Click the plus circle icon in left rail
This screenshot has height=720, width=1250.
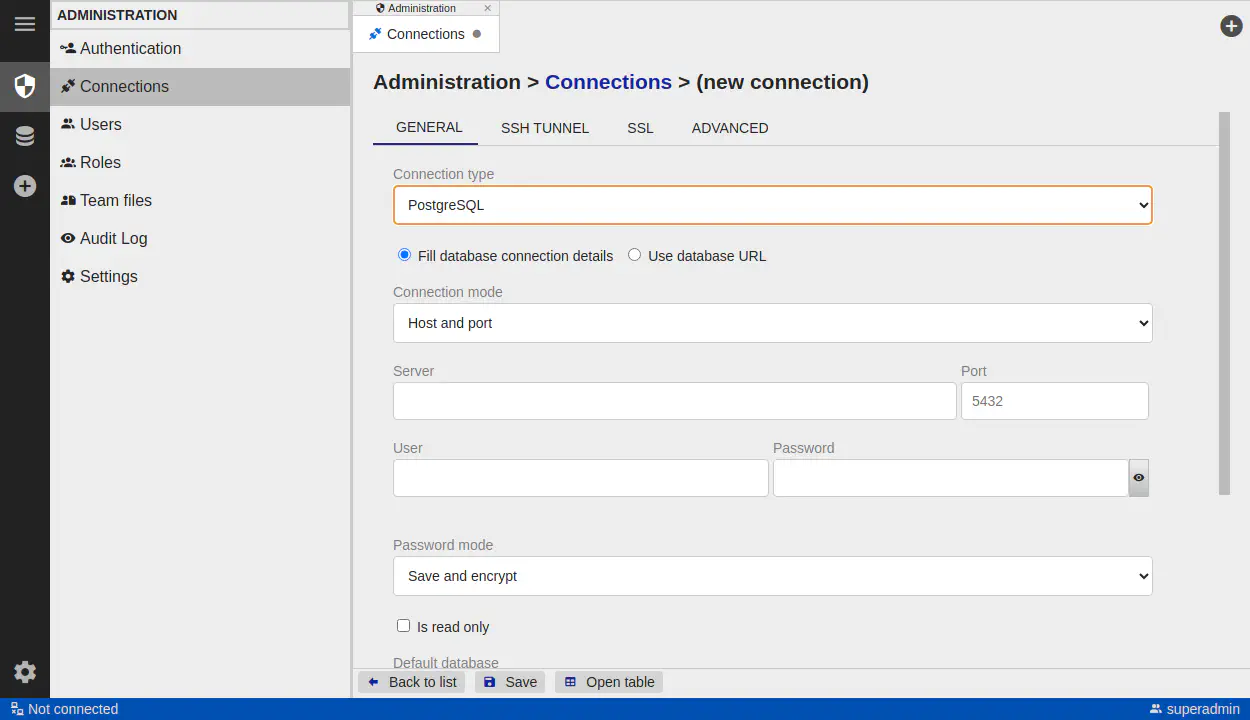25,186
